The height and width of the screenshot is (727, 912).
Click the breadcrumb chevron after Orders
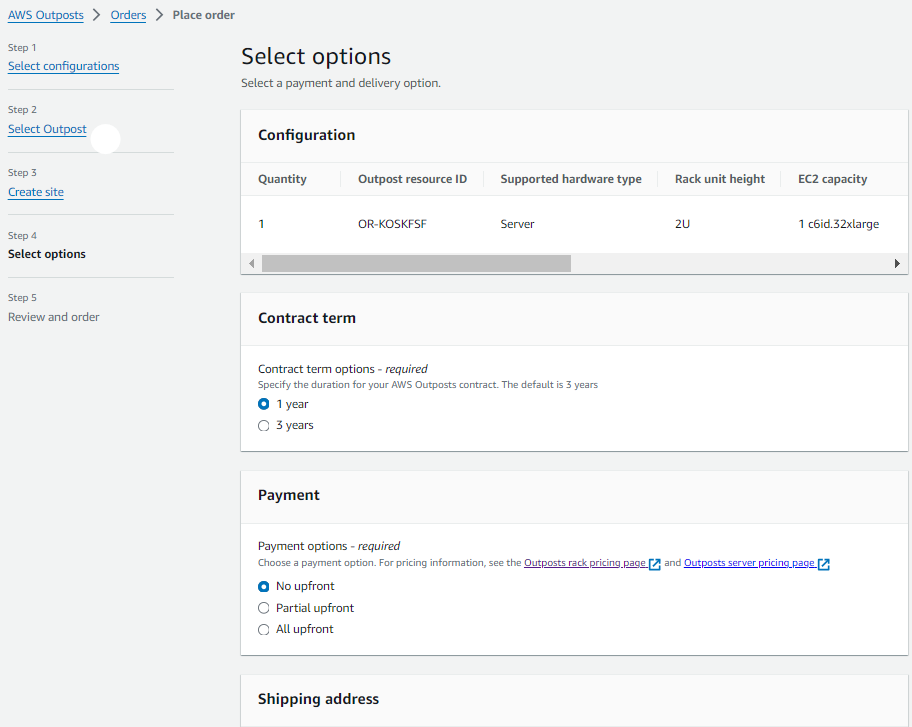pyautogui.click(x=159, y=15)
